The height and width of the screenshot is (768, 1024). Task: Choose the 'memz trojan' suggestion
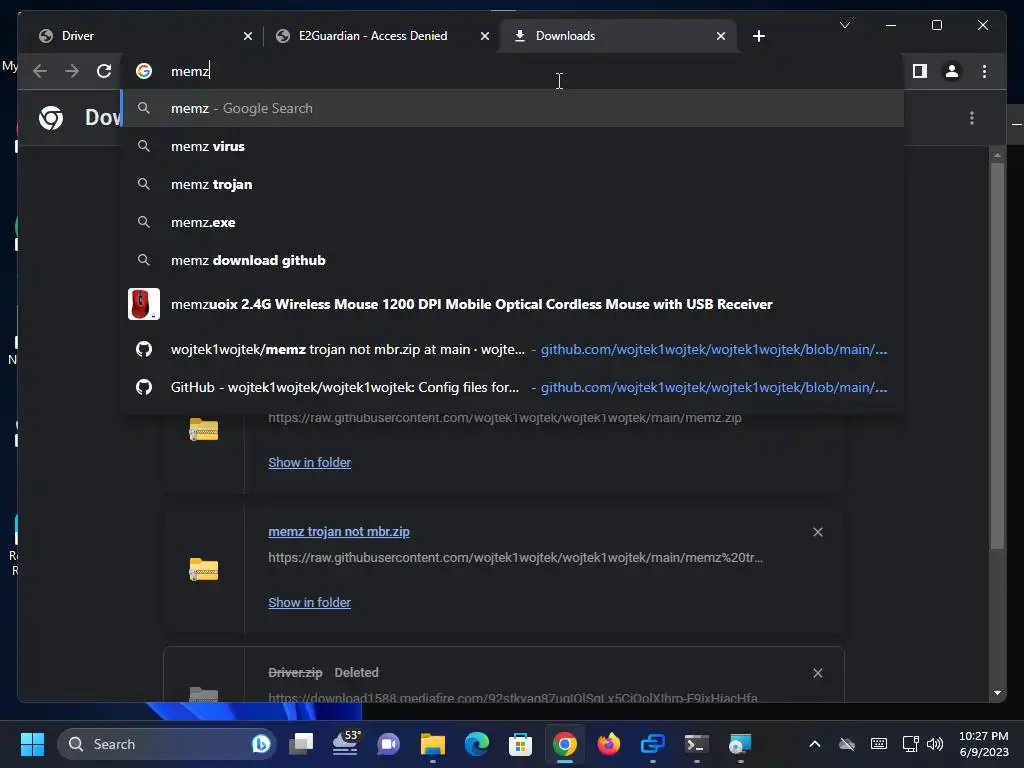click(512, 184)
